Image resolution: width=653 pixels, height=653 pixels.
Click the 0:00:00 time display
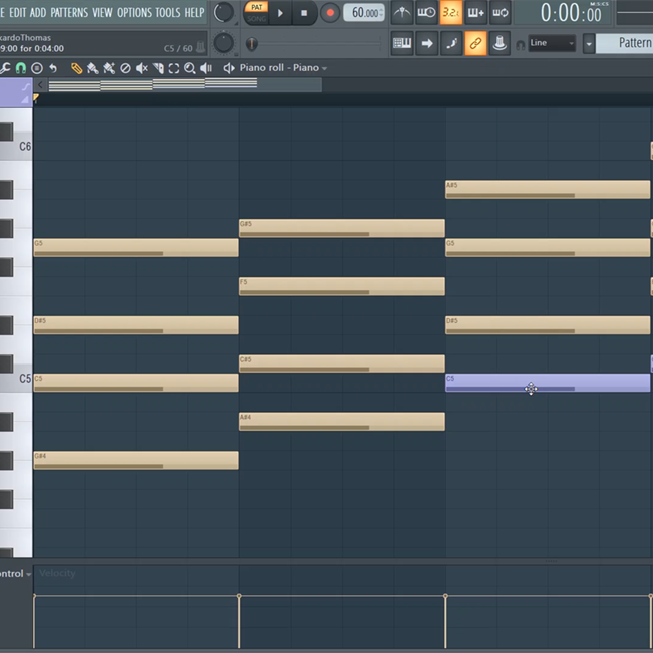point(571,13)
